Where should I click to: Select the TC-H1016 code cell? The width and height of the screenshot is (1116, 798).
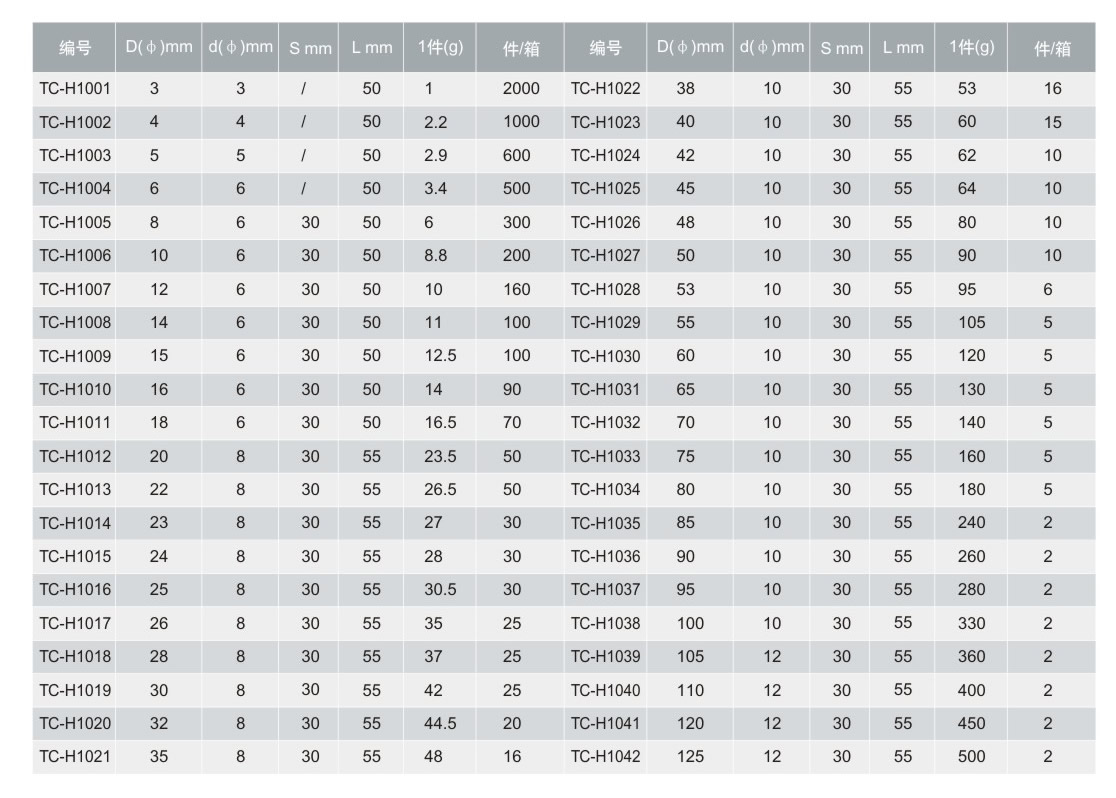(x=75, y=590)
